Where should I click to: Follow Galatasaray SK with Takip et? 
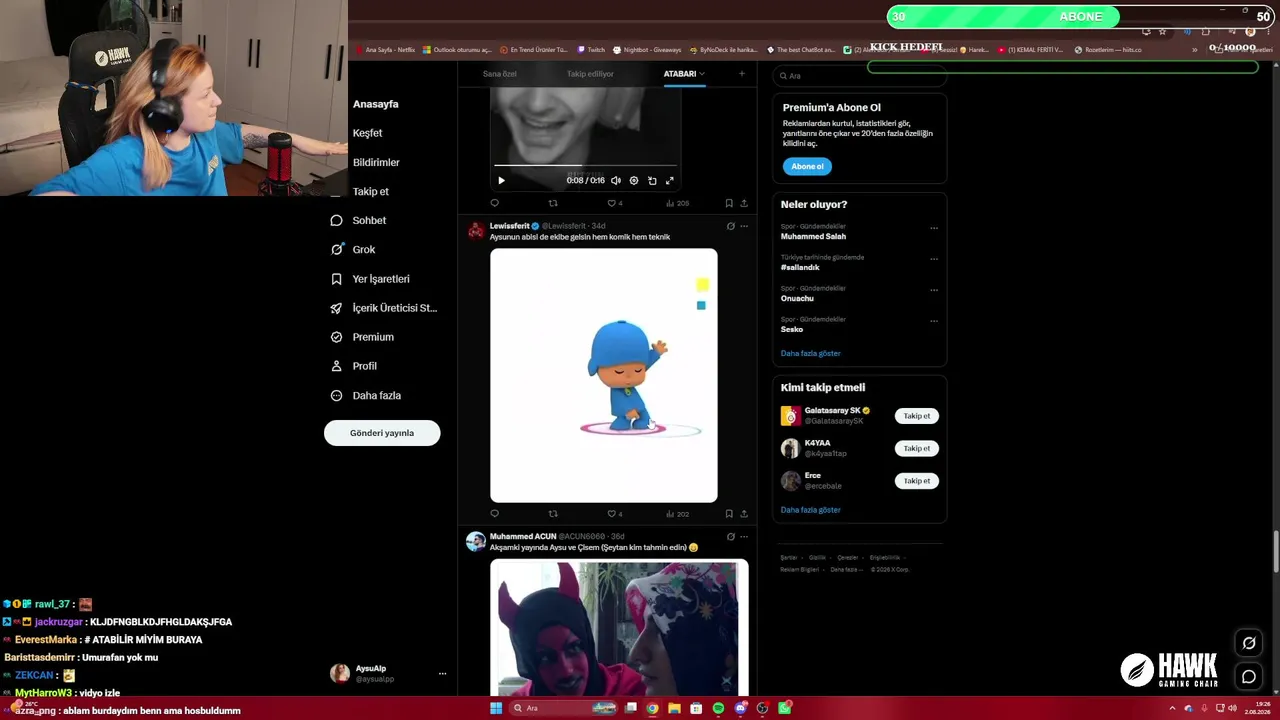[917, 416]
